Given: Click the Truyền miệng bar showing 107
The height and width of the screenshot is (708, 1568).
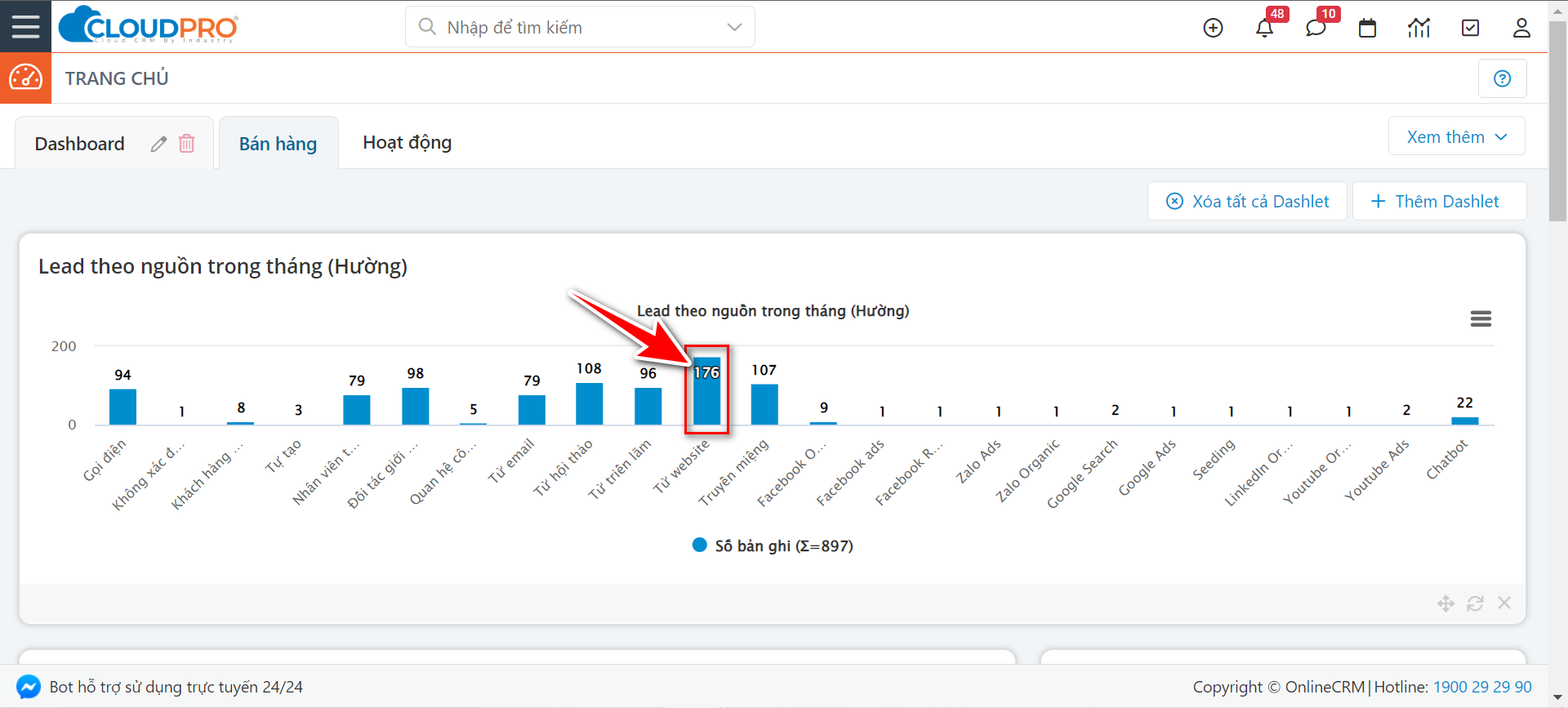Looking at the screenshot, I should (764, 404).
